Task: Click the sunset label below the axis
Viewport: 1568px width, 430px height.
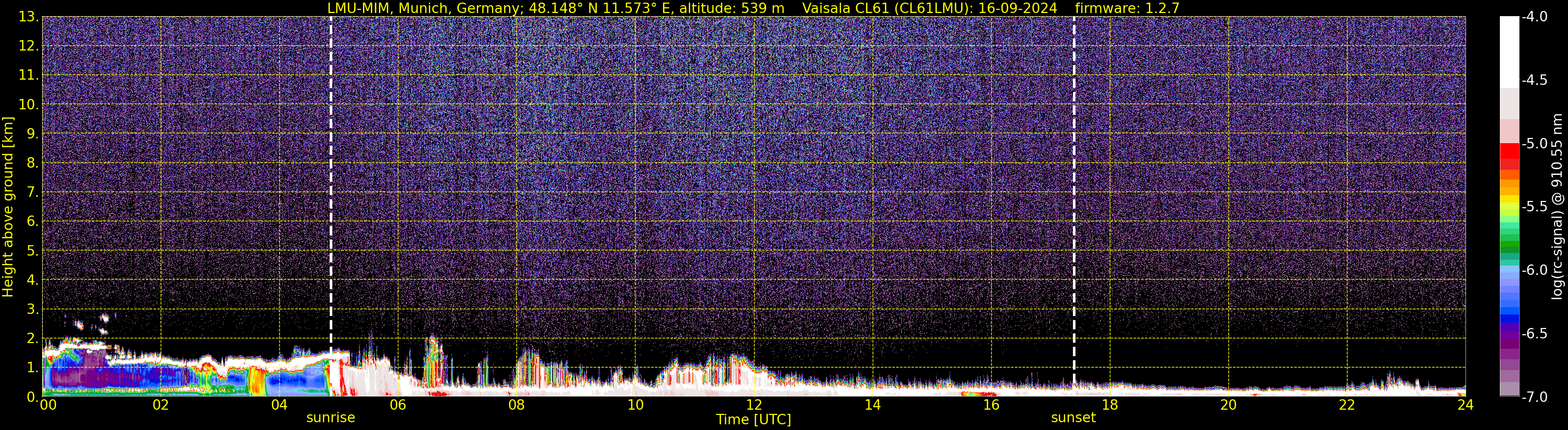Action: (1073, 418)
